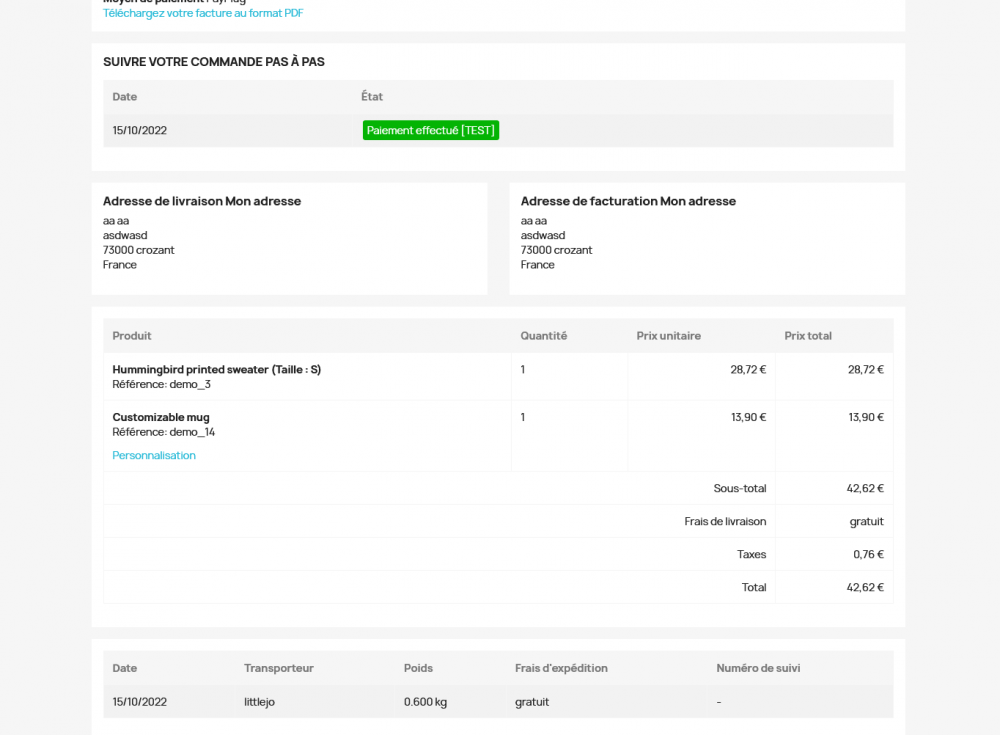Open the Personnalisation link for the mug
1000x735 pixels.
coord(154,455)
